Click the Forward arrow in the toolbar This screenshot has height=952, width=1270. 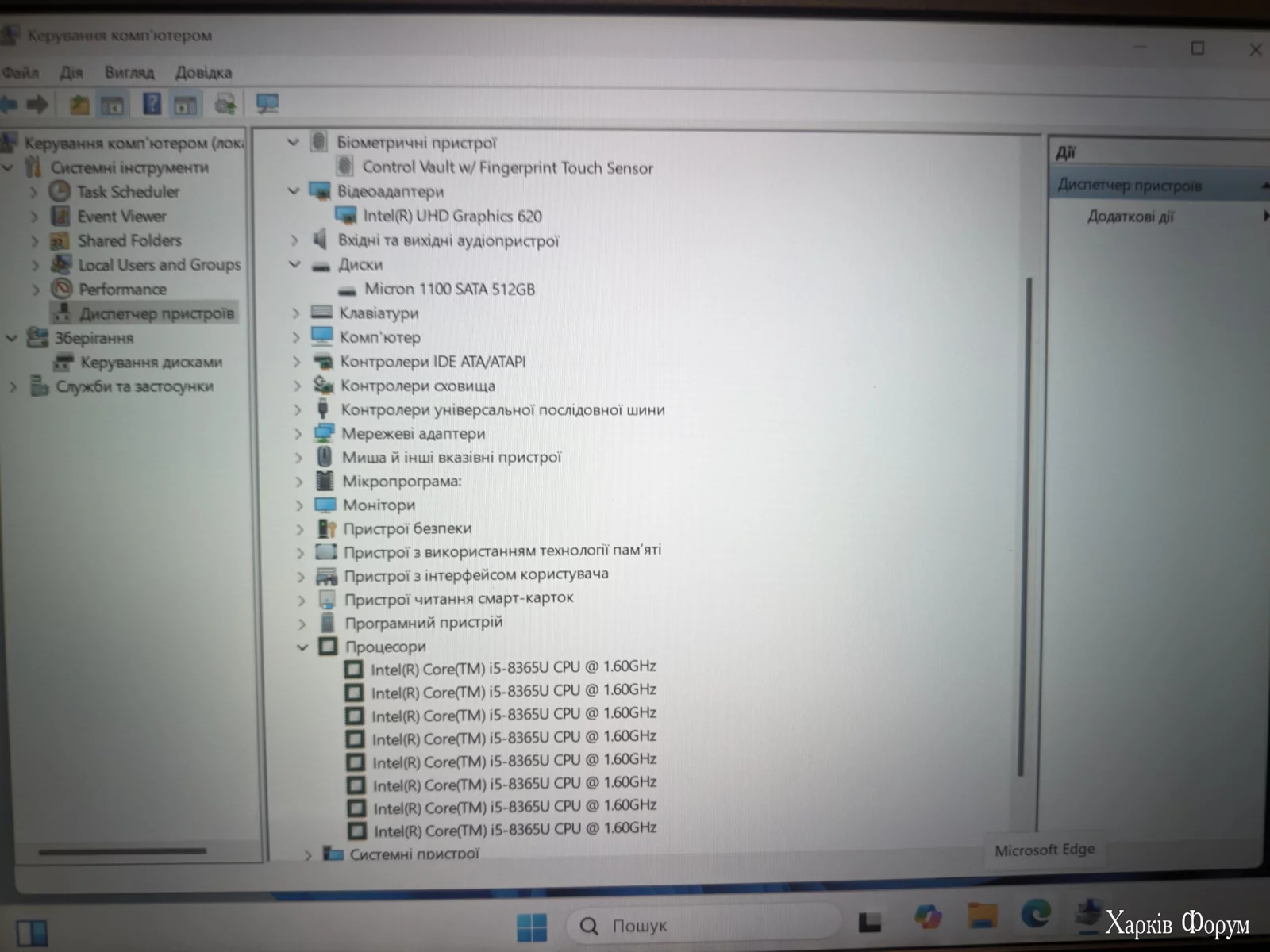click(37, 104)
